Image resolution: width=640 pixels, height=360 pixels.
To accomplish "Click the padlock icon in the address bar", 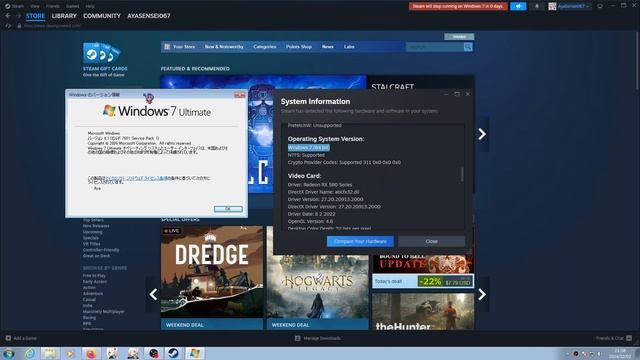I will coord(19,26).
